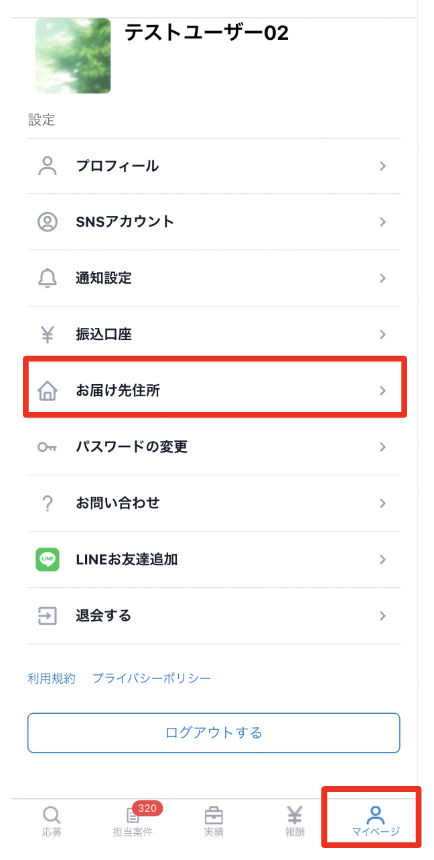The image size is (434, 860).
Task: Open chevron on the プロフィール row
Action: 383,166
